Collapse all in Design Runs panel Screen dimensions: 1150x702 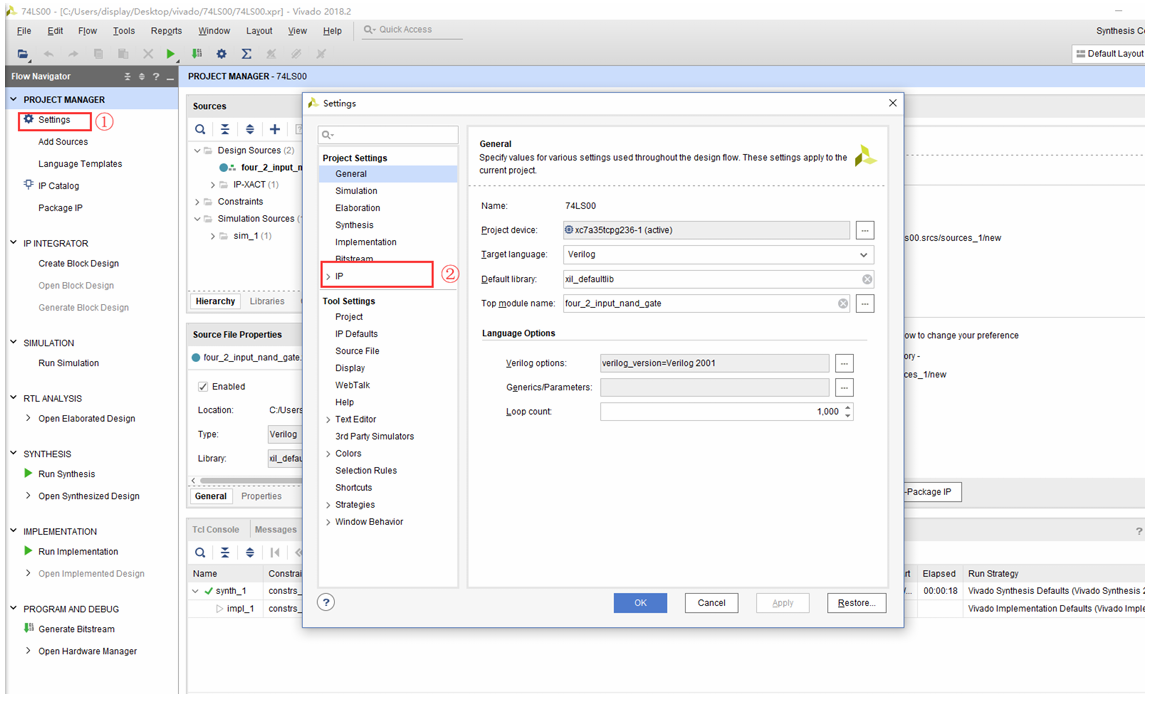(225, 552)
